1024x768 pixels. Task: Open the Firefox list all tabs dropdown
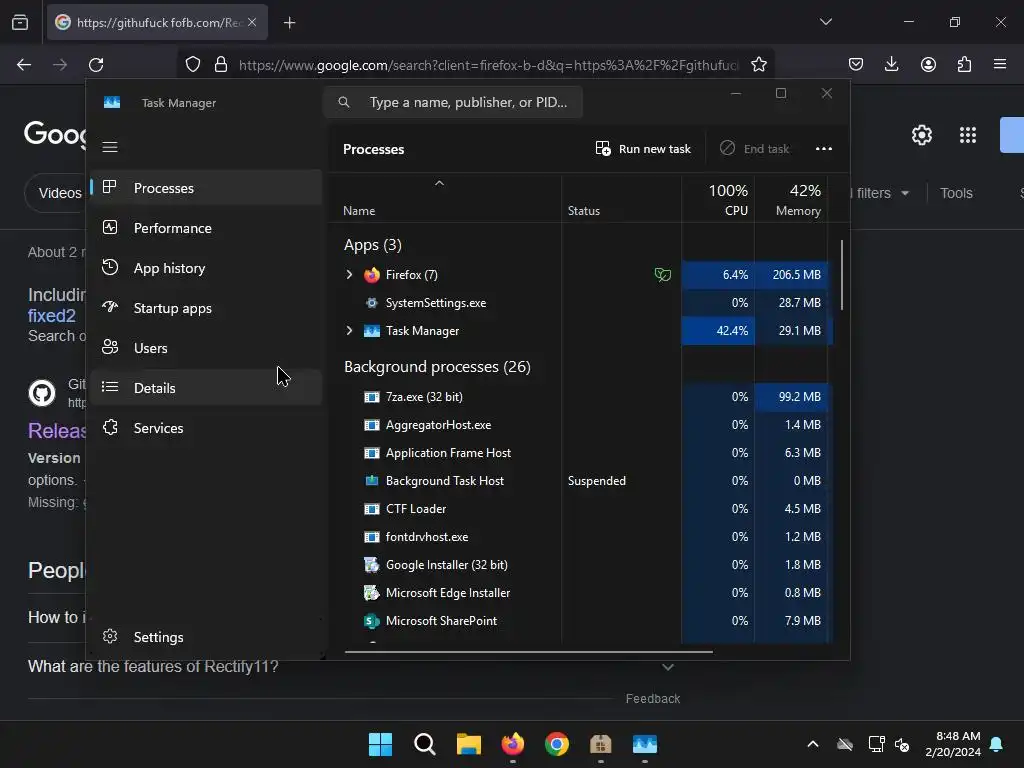(x=825, y=22)
